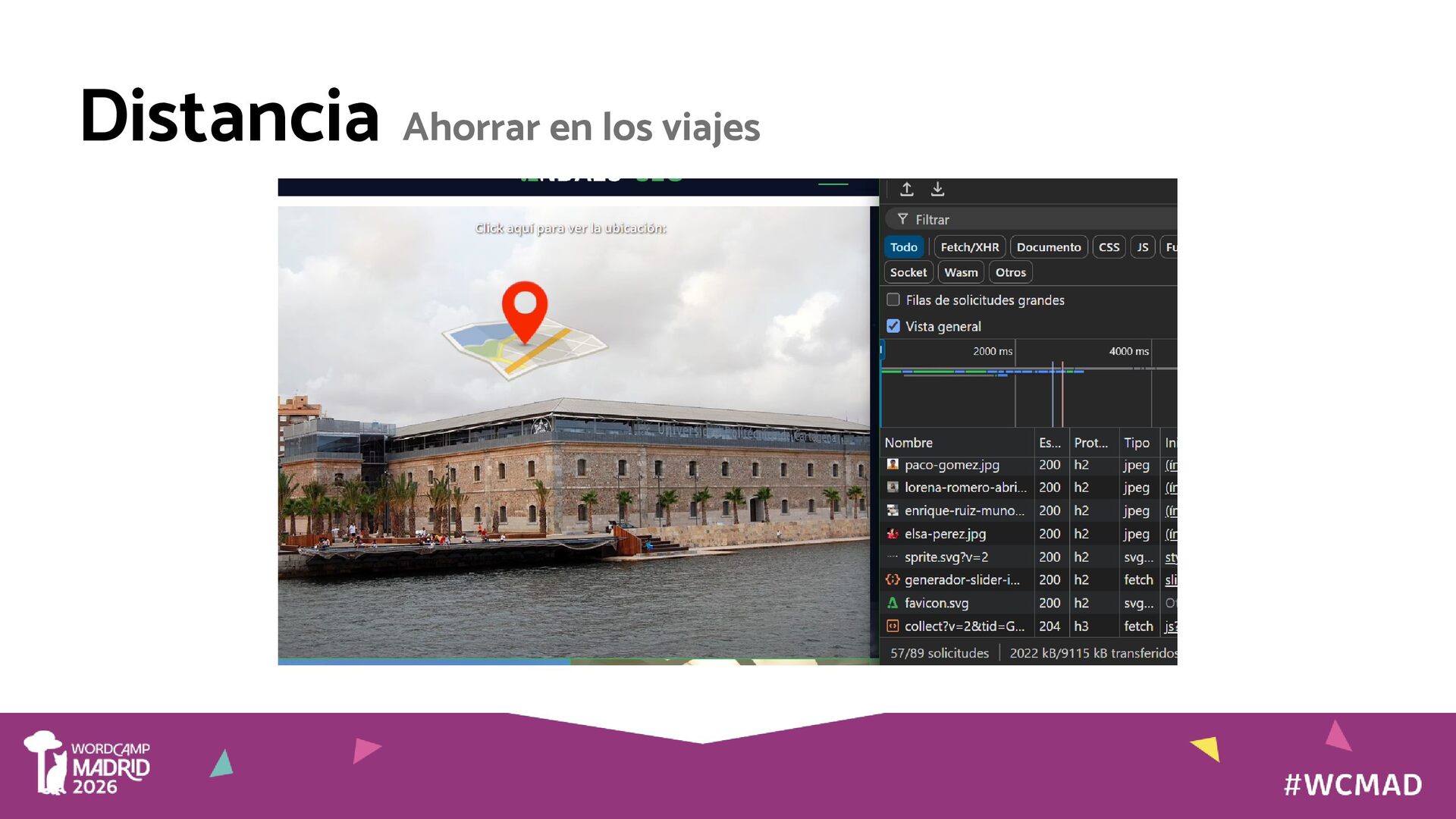This screenshot has height=819, width=1456.
Task: Filter requests by Fetch/XHR
Action: point(969,247)
